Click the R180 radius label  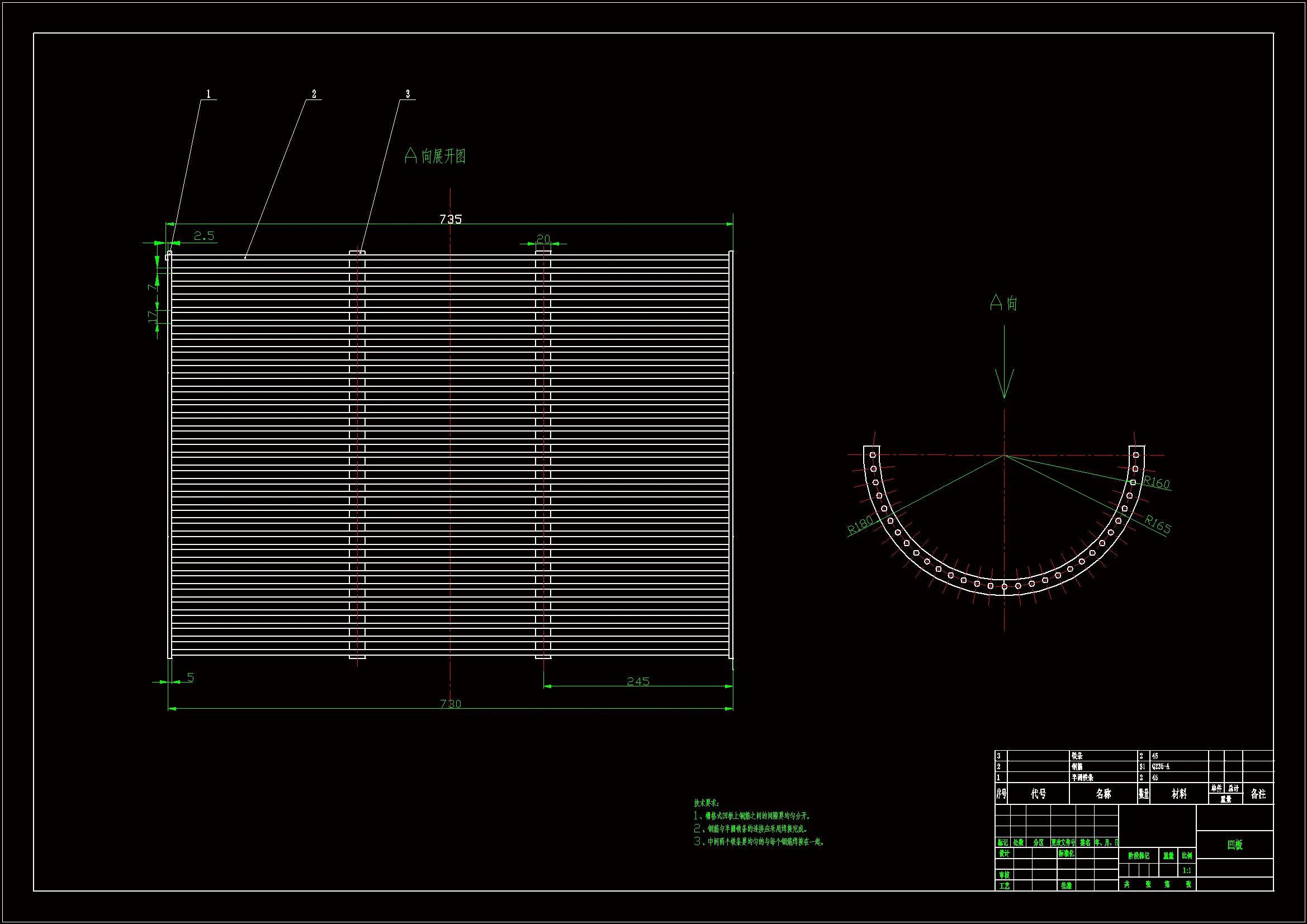860,524
